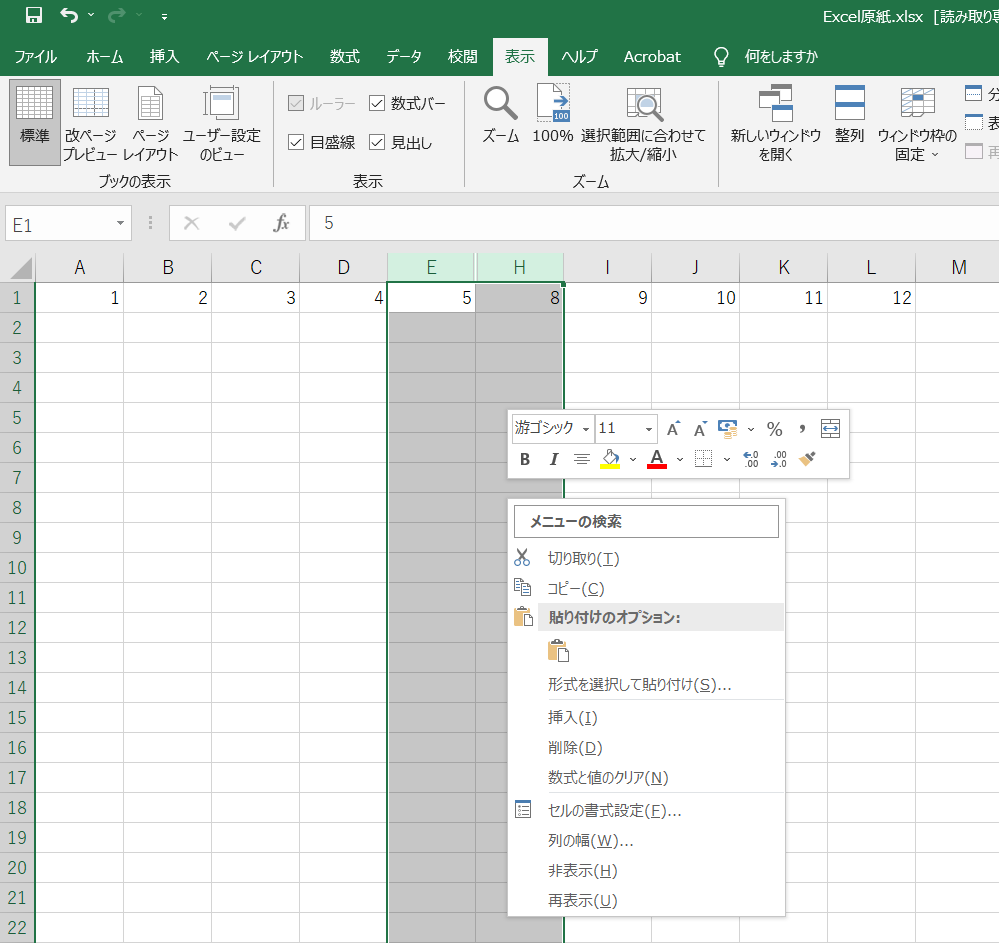Toggle the 数式バー checkbox
The height and width of the screenshot is (943, 999).
377,103
